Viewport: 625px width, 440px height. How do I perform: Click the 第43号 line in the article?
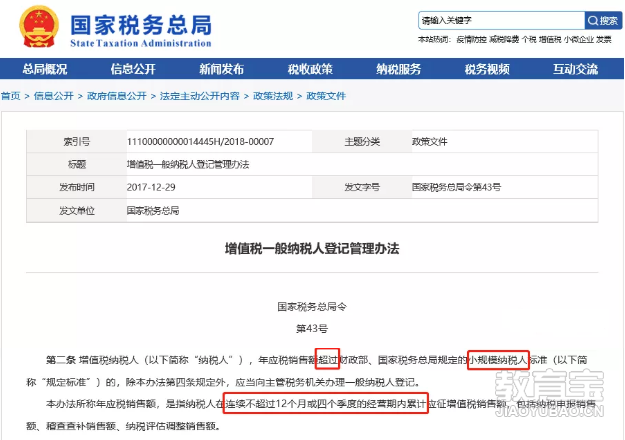point(312,328)
